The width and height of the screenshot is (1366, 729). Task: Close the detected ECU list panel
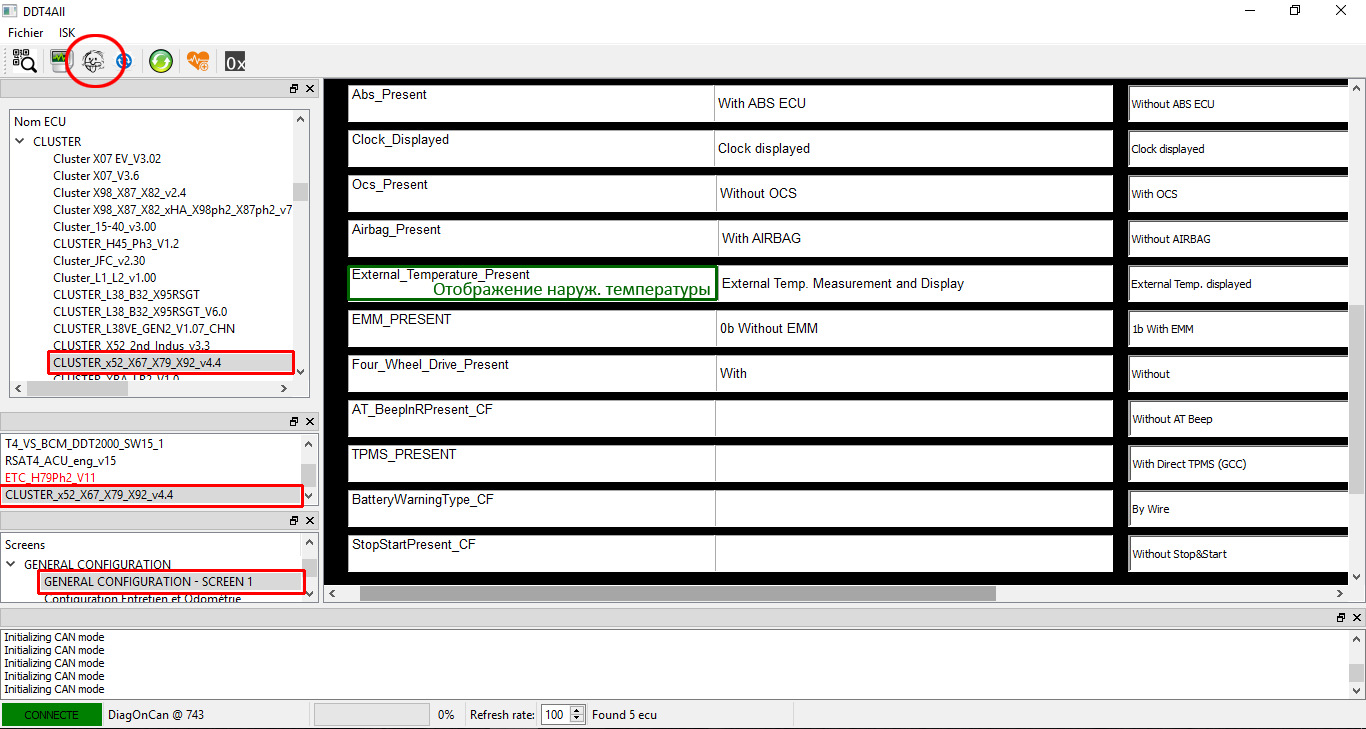coord(310,422)
